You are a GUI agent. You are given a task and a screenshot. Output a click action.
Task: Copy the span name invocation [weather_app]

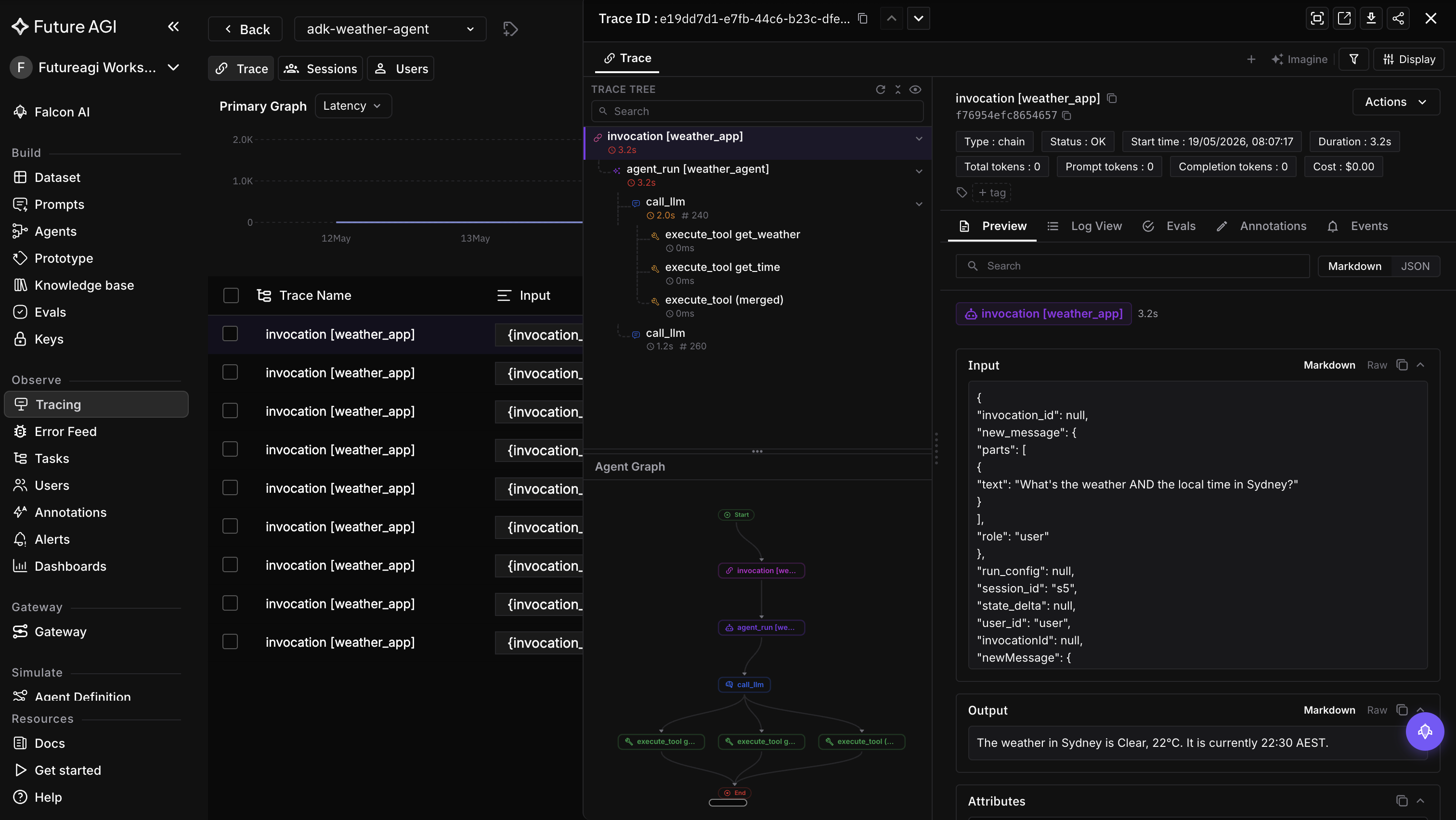point(1112,98)
